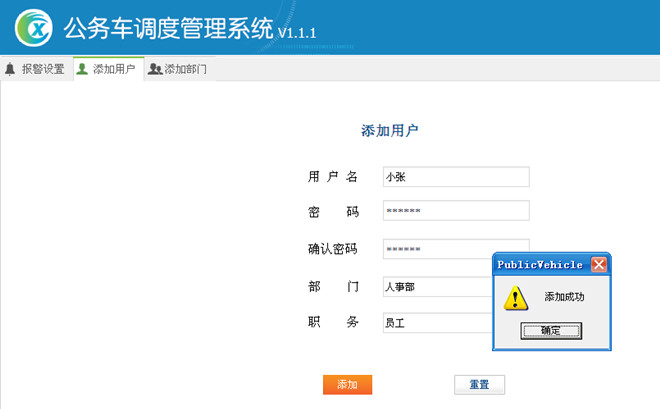Confirm the dialog by pressing 确定
The width and height of the screenshot is (660, 409).
[551, 330]
